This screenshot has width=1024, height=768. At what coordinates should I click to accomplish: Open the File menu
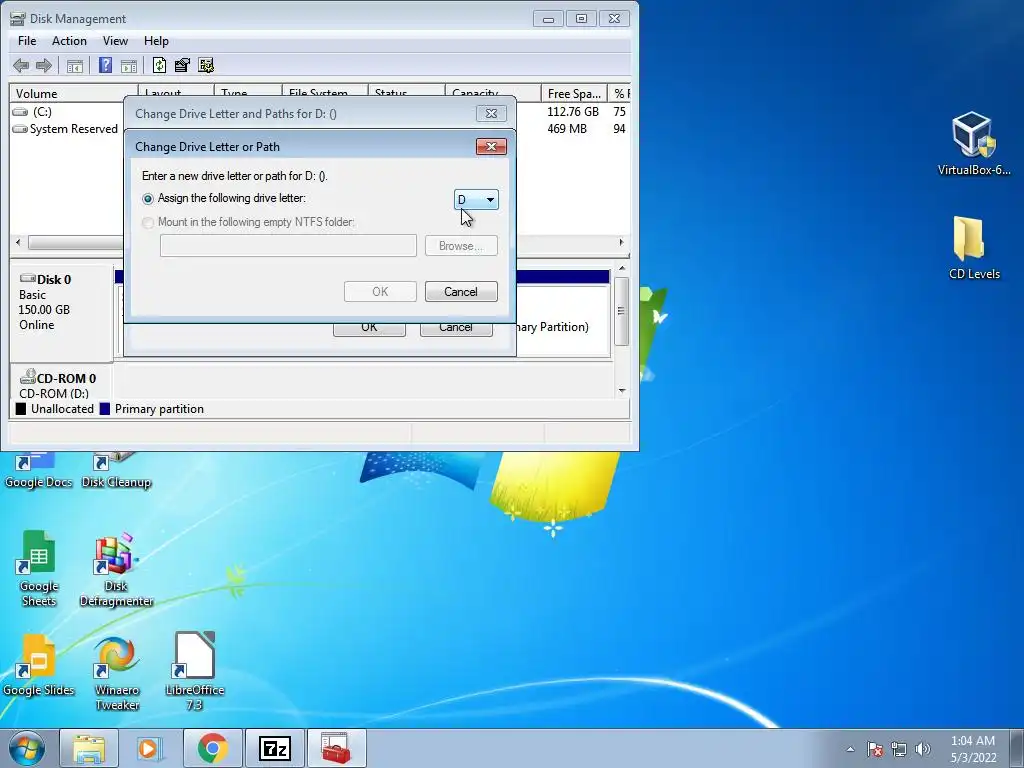pos(27,40)
